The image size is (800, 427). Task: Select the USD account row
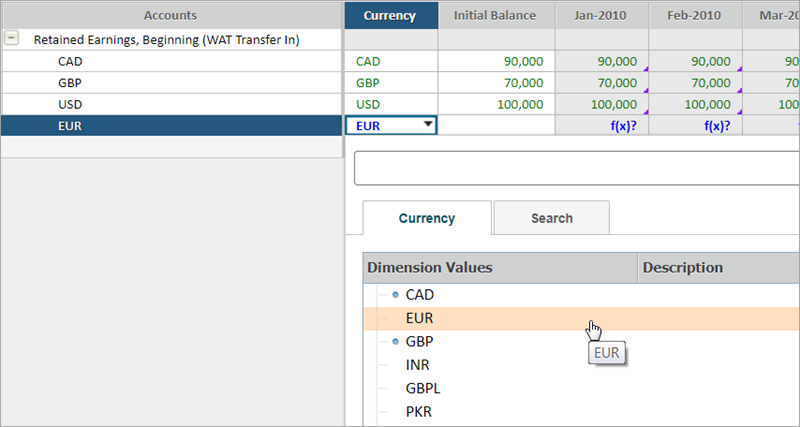click(171, 104)
